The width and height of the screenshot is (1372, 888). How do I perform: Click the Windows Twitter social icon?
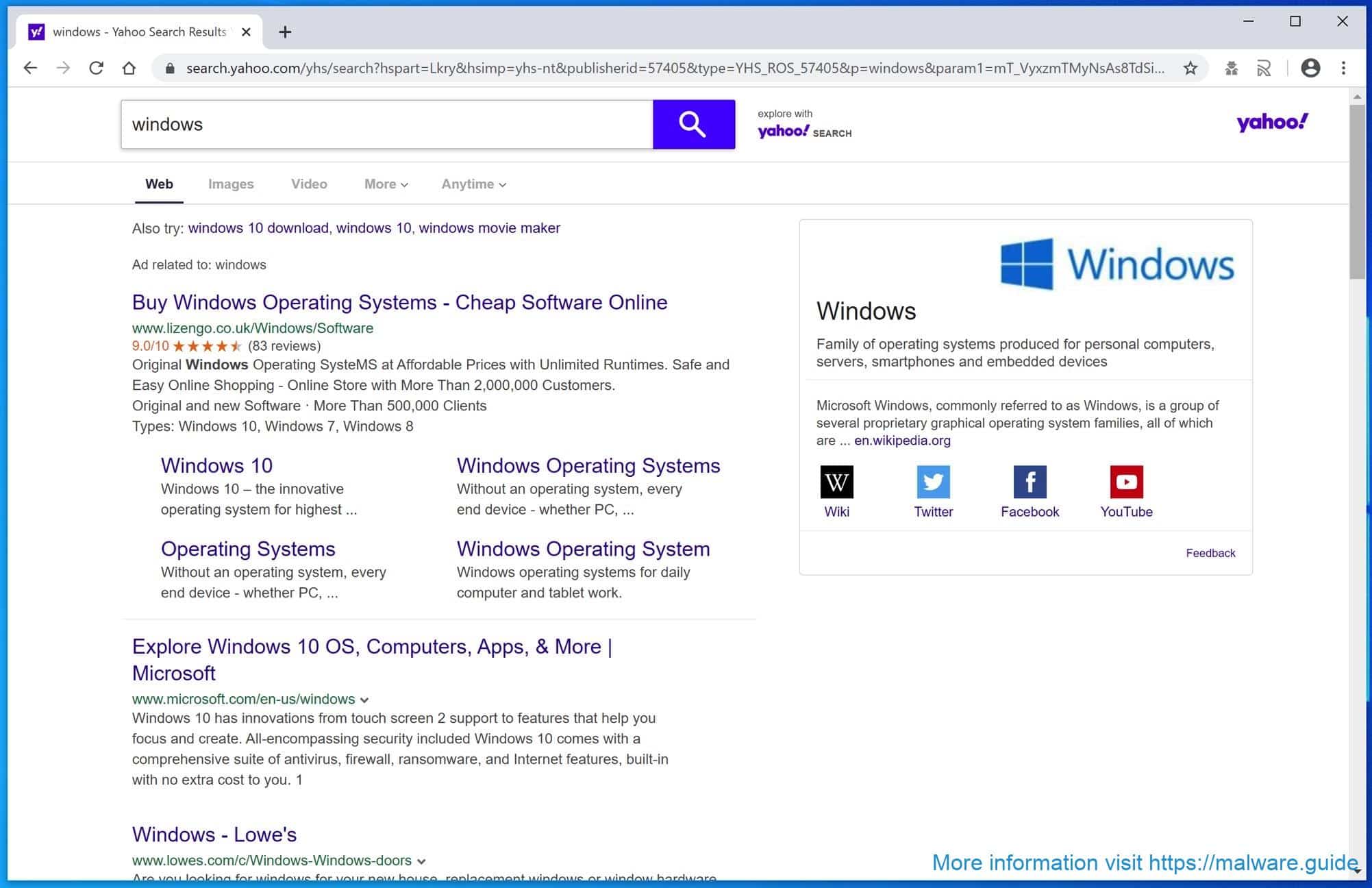coord(934,482)
